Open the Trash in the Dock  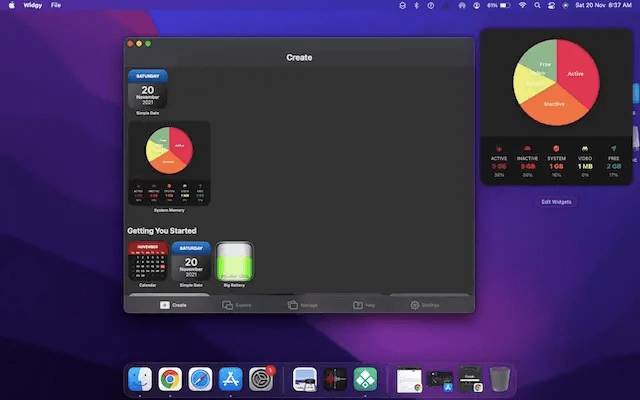point(500,379)
